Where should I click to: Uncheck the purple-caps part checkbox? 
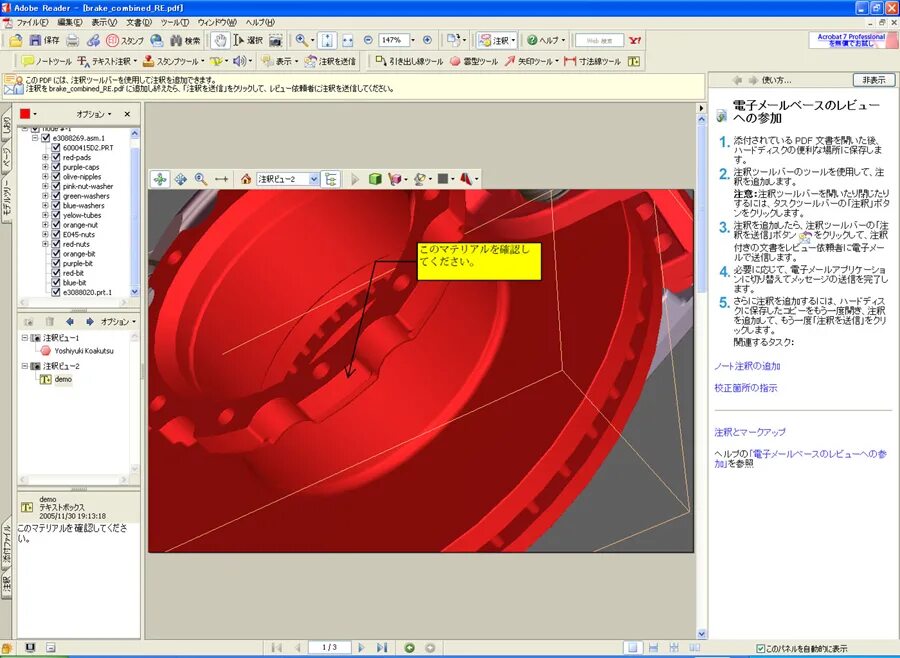click(x=56, y=167)
